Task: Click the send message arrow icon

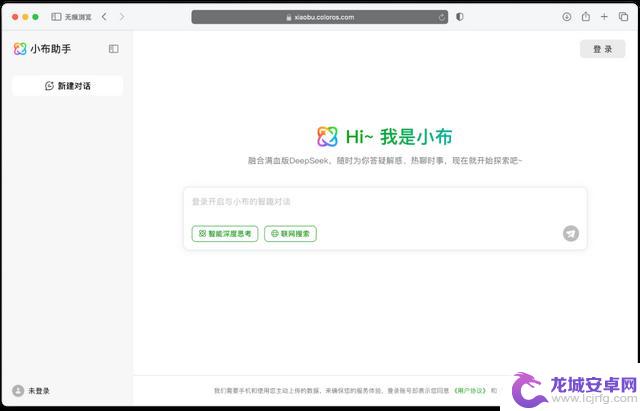Action: coord(571,233)
